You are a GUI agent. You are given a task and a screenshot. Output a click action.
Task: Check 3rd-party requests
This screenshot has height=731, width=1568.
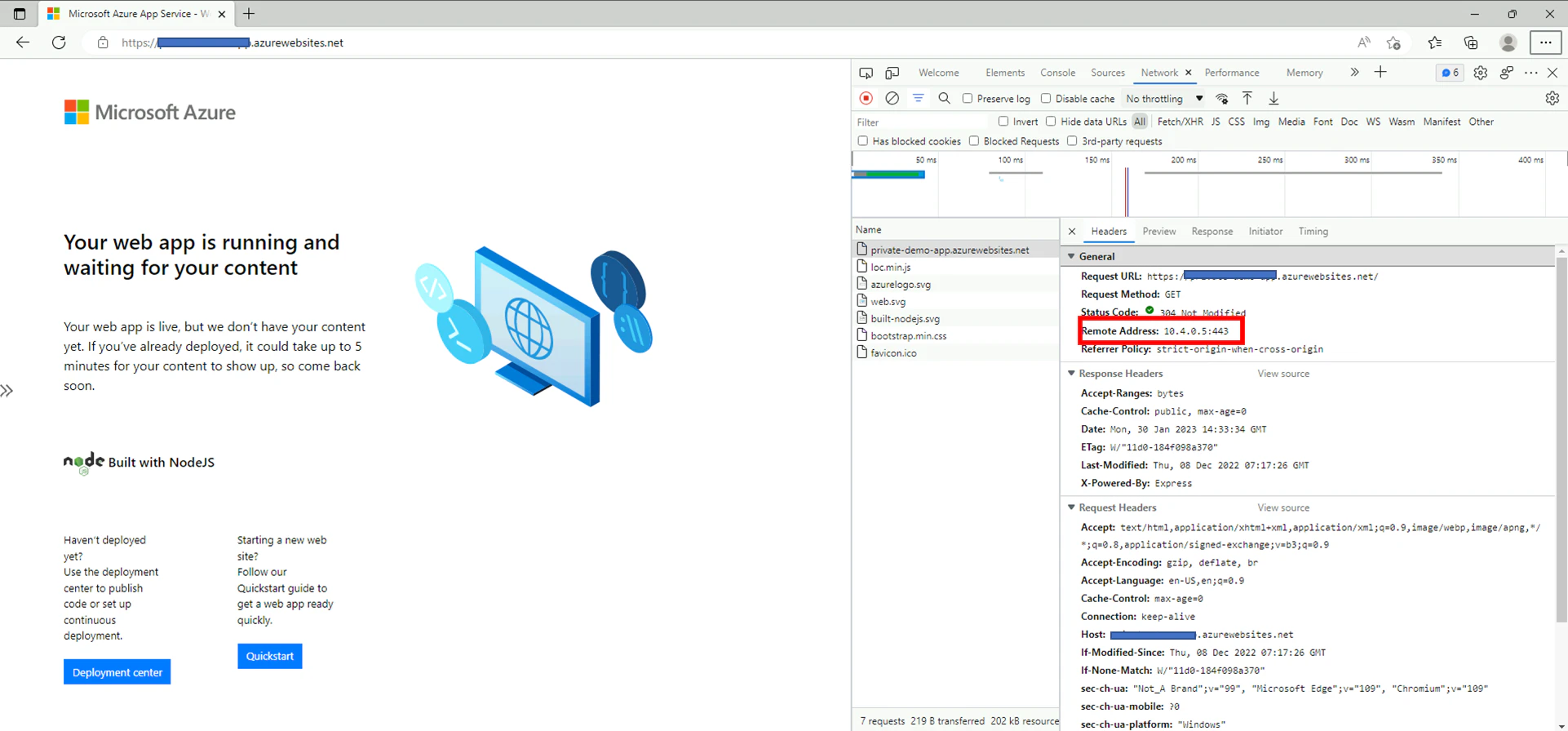(x=1072, y=141)
